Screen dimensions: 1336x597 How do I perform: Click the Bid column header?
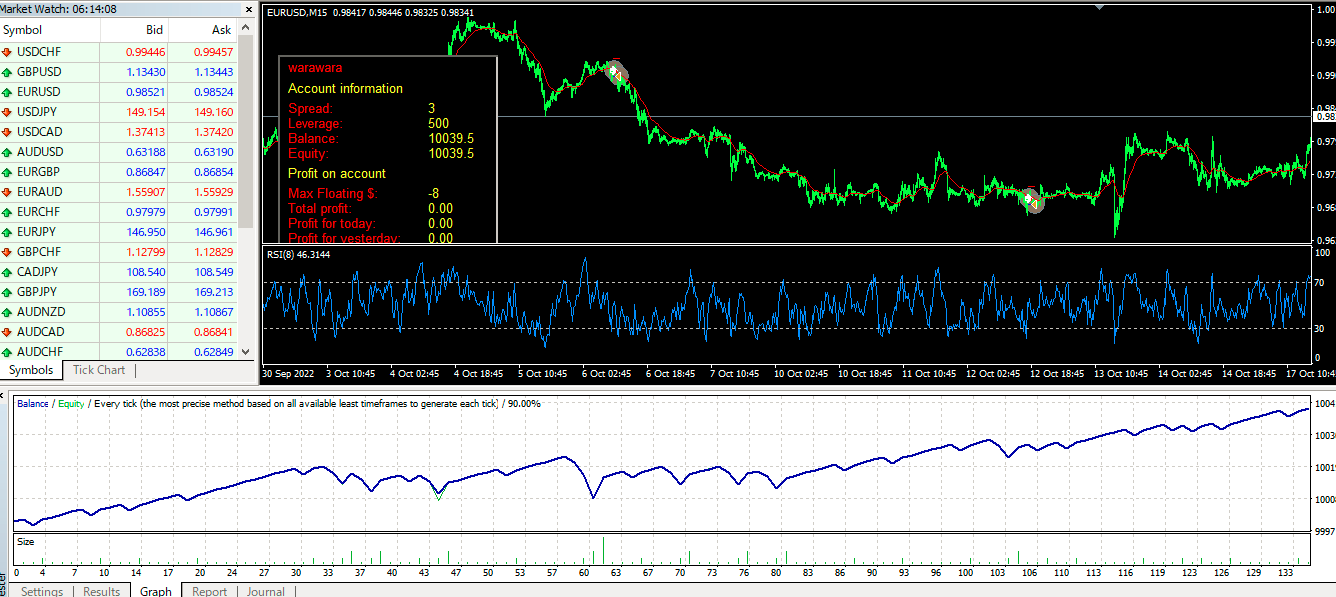click(x=152, y=30)
